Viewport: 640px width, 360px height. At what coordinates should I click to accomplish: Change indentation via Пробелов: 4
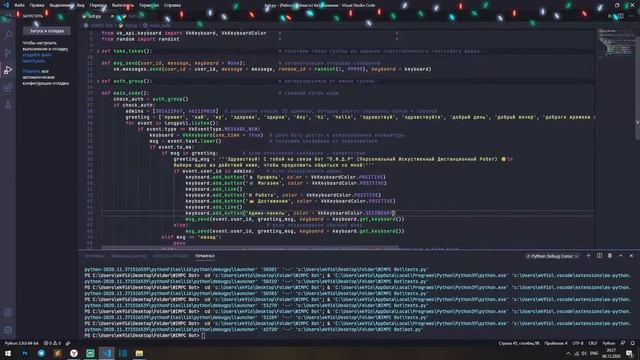point(556,343)
